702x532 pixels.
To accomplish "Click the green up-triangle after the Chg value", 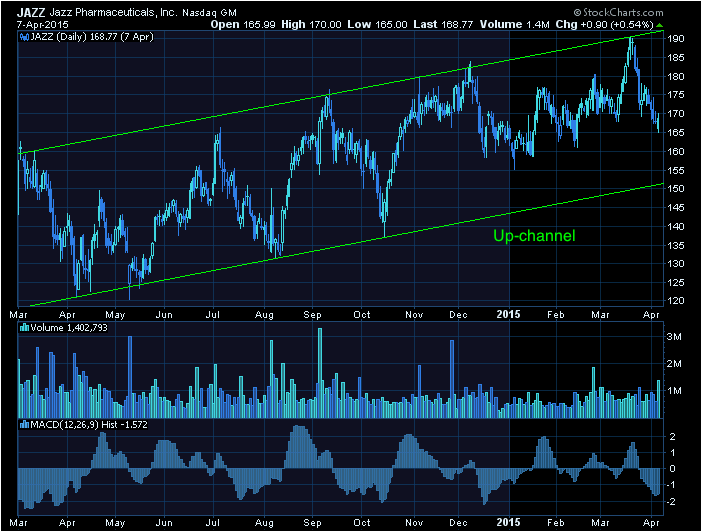I will click(659, 25).
